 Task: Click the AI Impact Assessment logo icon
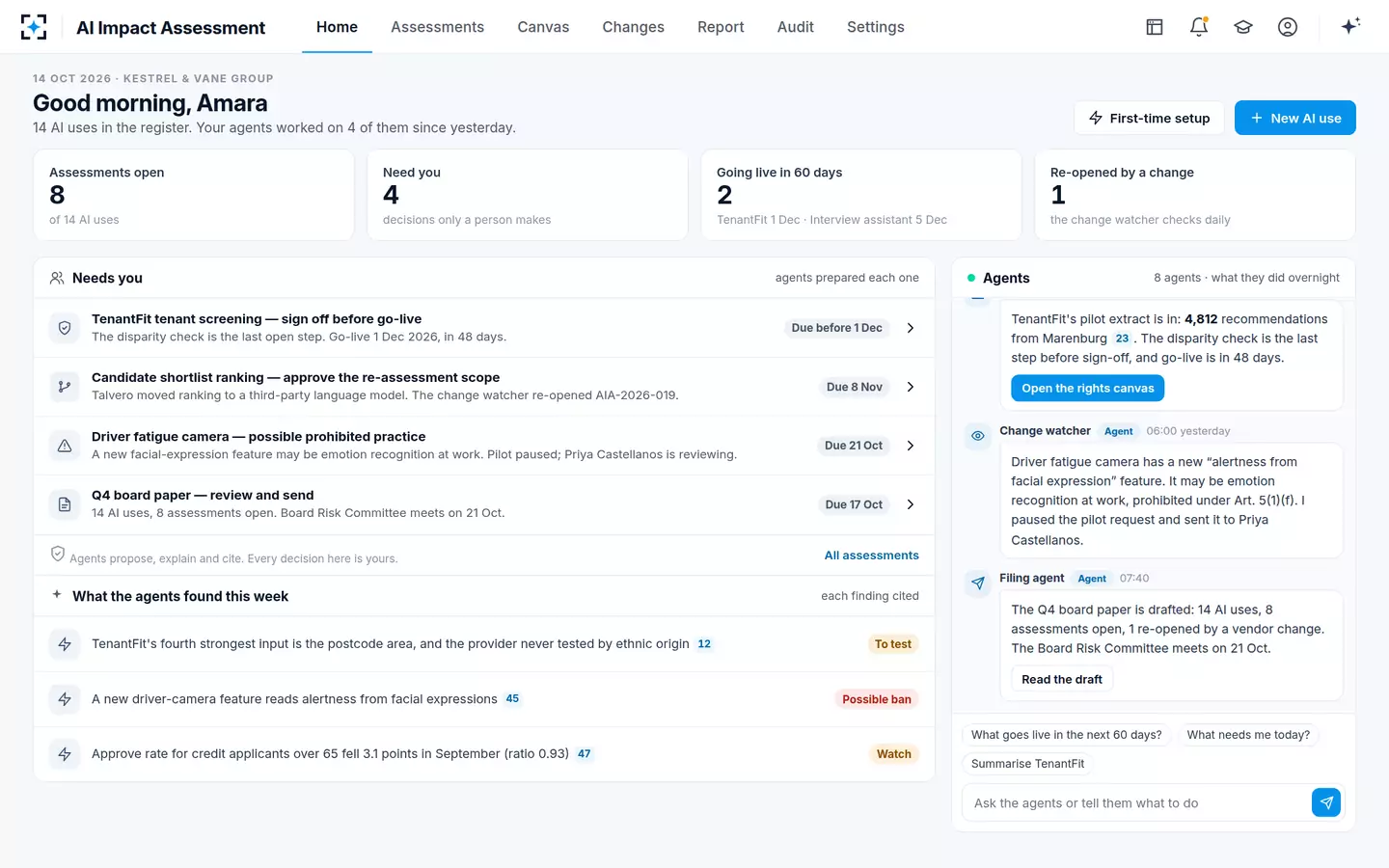[34, 27]
